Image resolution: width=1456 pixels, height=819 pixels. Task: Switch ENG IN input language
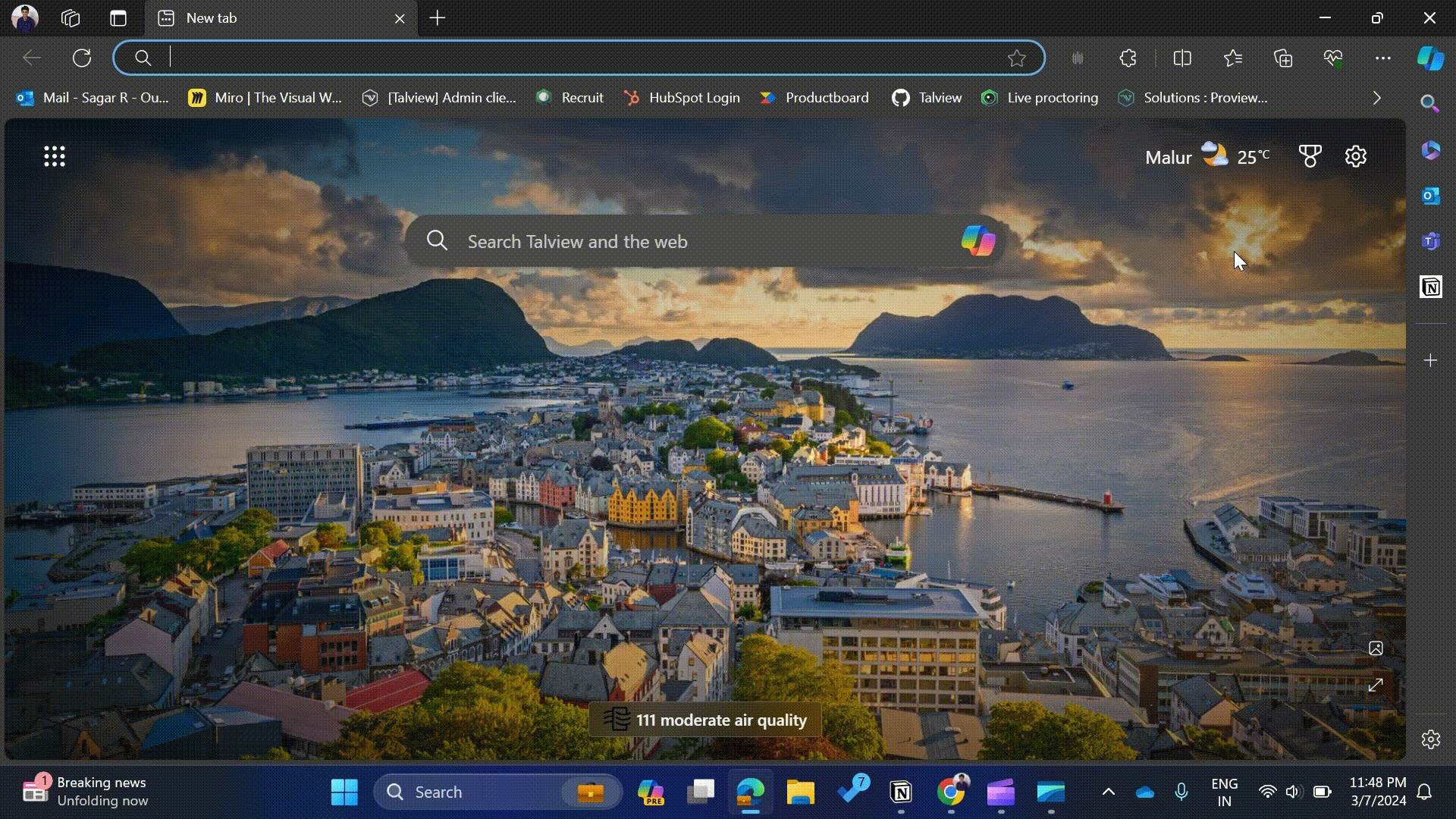(x=1225, y=792)
